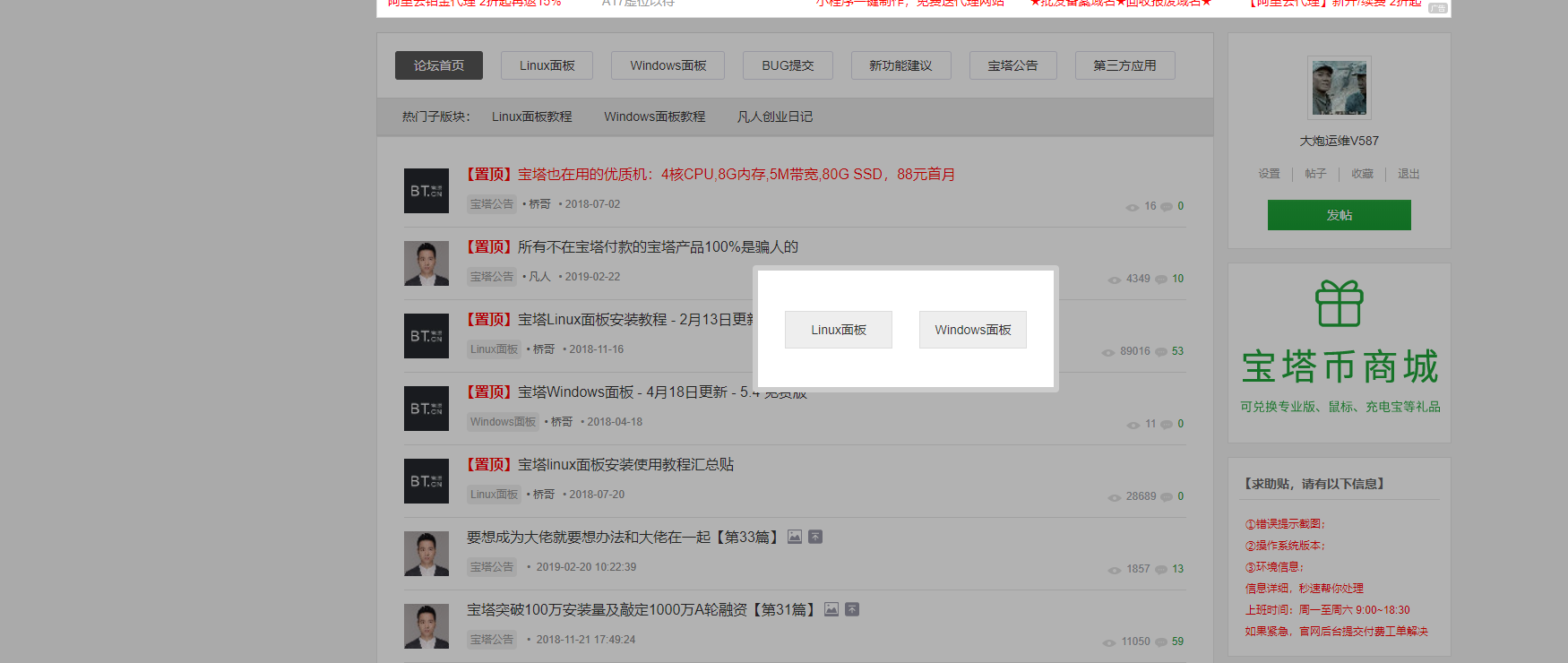Open the BUG提交 section

[788, 65]
